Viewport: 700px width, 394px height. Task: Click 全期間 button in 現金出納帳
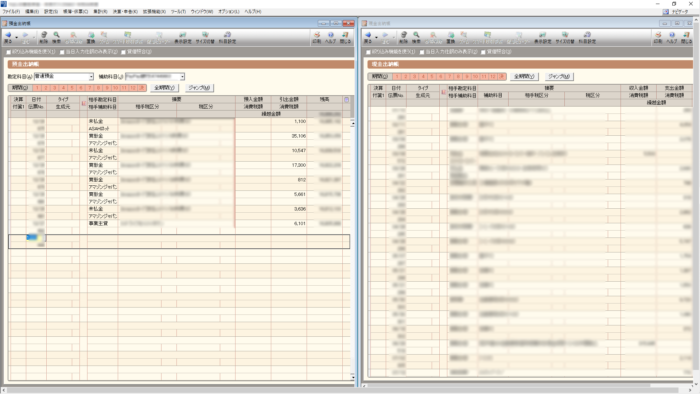[524, 77]
